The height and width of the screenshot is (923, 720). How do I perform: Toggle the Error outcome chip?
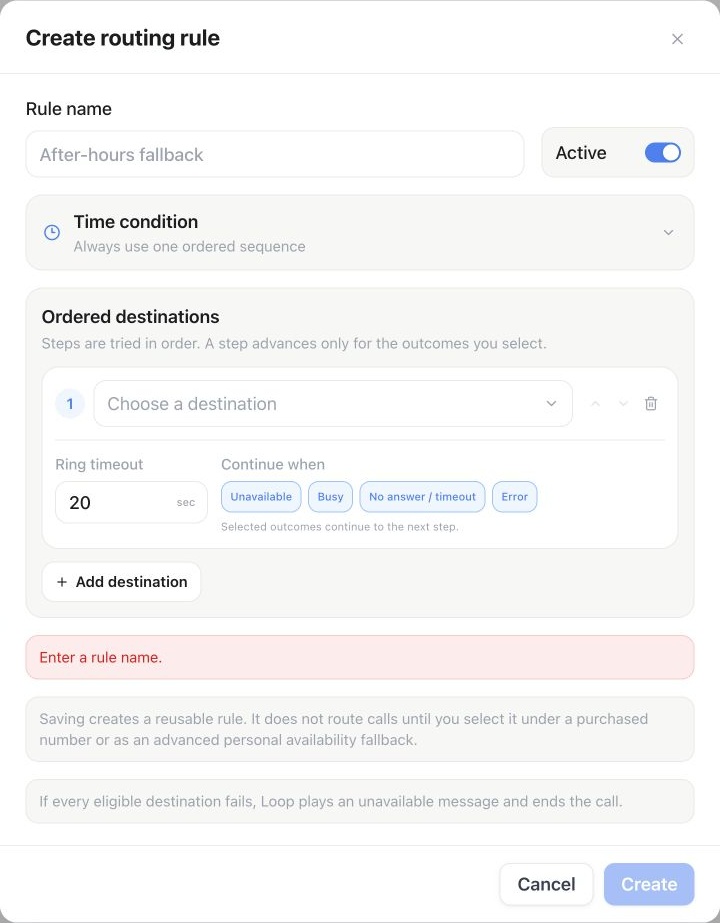click(515, 497)
